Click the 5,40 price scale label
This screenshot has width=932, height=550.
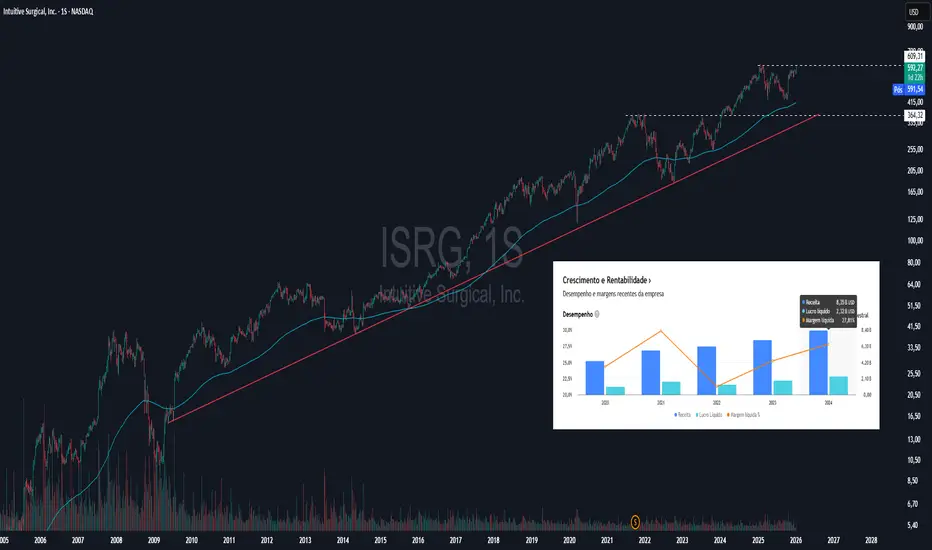tap(912, 525)
